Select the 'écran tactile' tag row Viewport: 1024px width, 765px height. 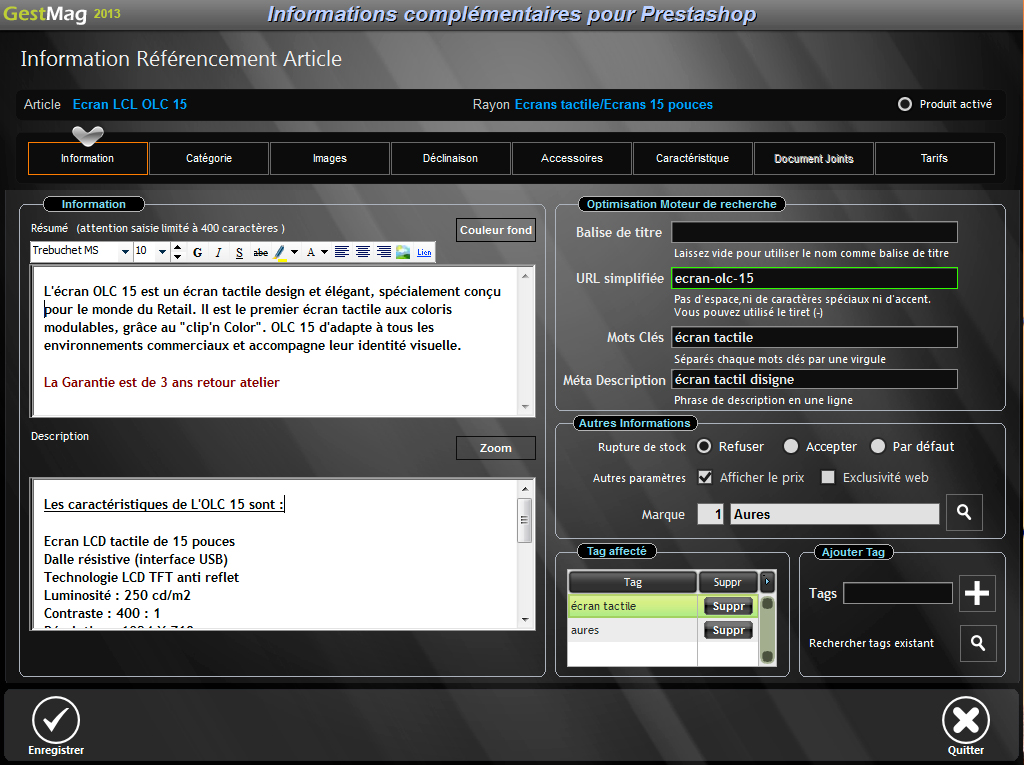click(x=662, y=606)
